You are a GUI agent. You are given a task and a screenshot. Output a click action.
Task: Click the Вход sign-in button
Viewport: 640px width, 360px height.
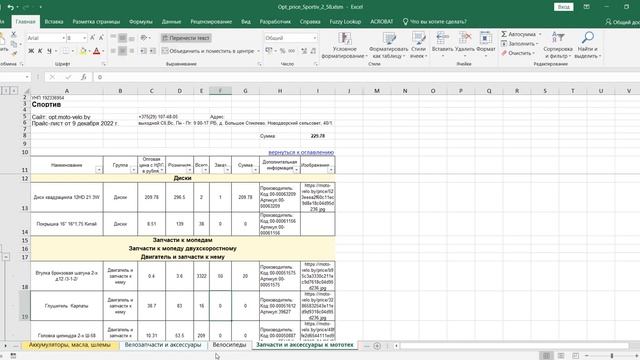click(563, 7)
